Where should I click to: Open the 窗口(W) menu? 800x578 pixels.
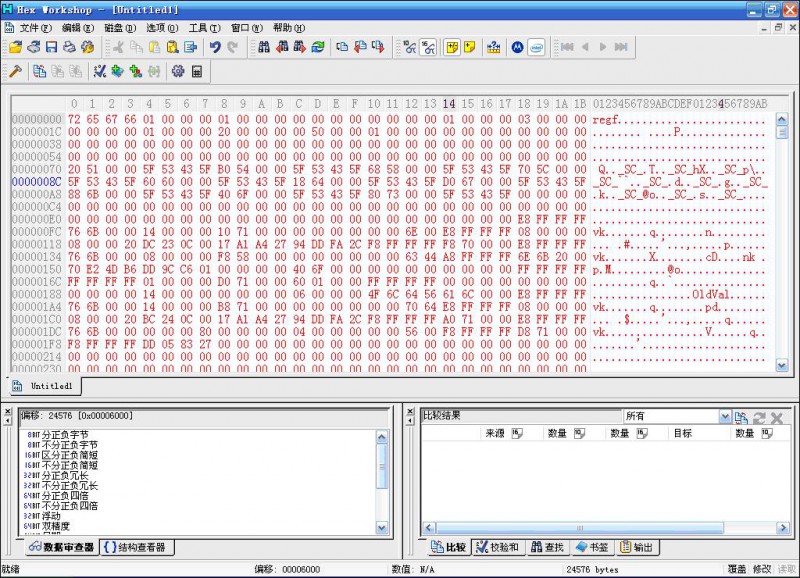pos(246,28)
